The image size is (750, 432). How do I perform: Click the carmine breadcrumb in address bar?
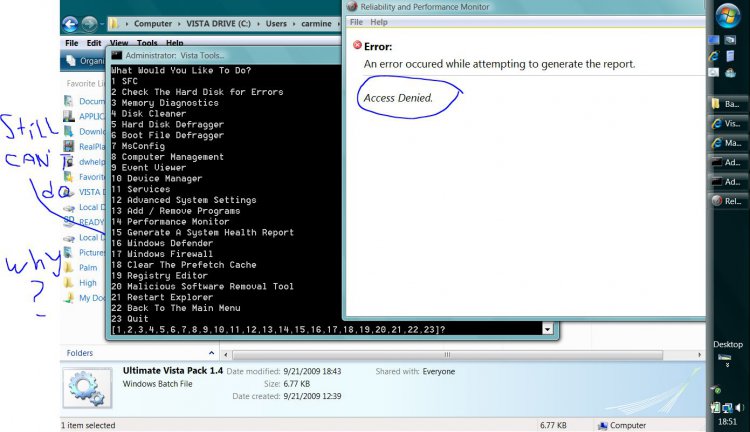click(316, 23)
